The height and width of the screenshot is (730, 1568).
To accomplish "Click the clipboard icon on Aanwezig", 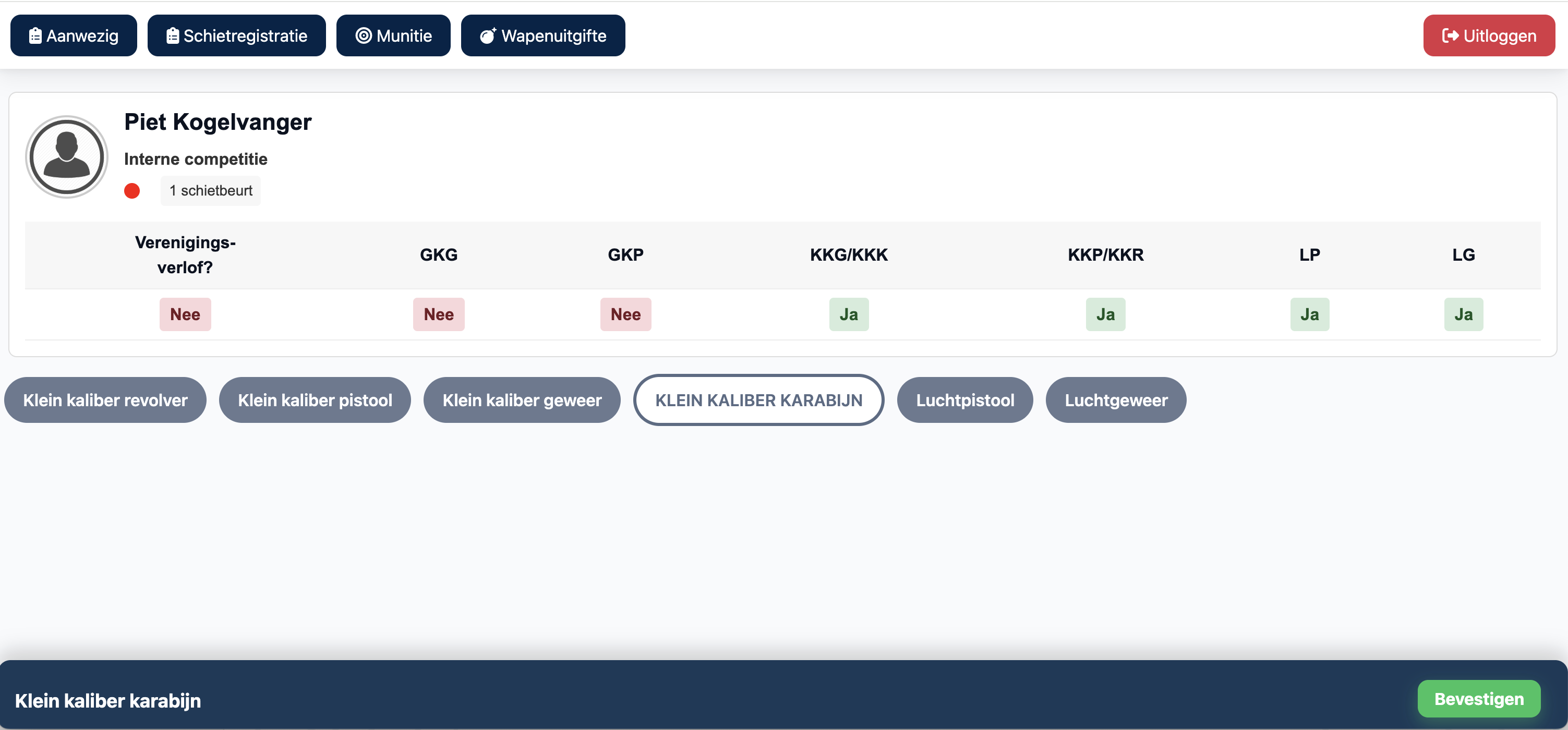I will [35, 36].
